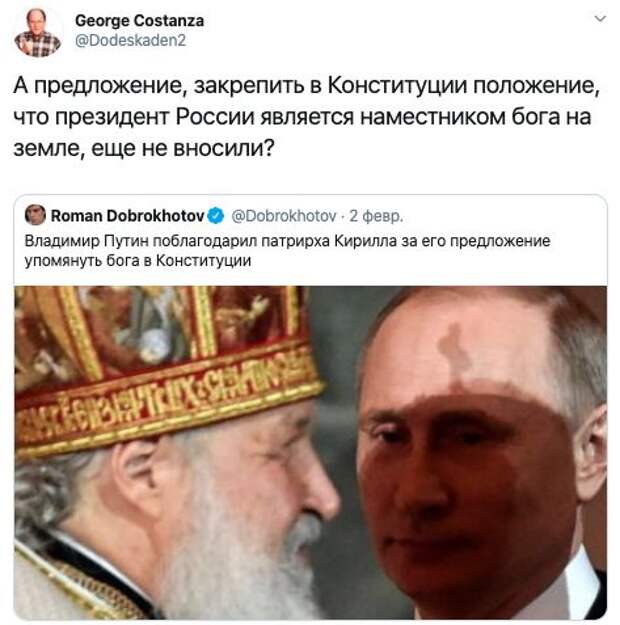Screen dimensions: 620x625
Task: Click the 'упомянуть бога в Конституции' line
Action: (x=138, y=261)
